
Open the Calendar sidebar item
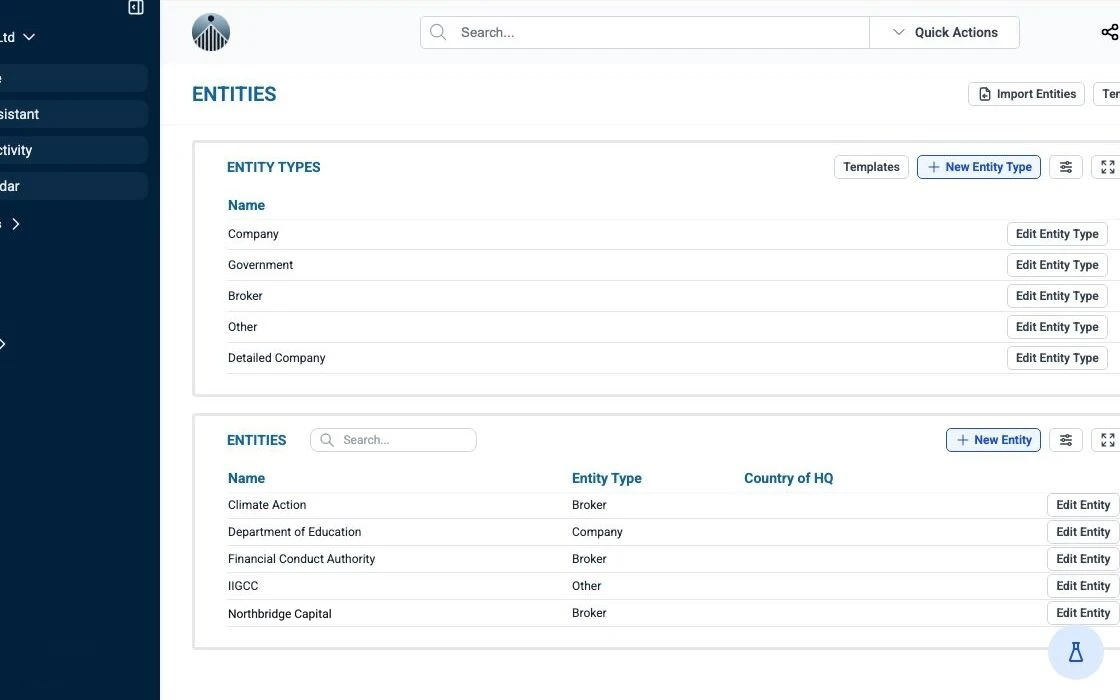pos(74,186)
